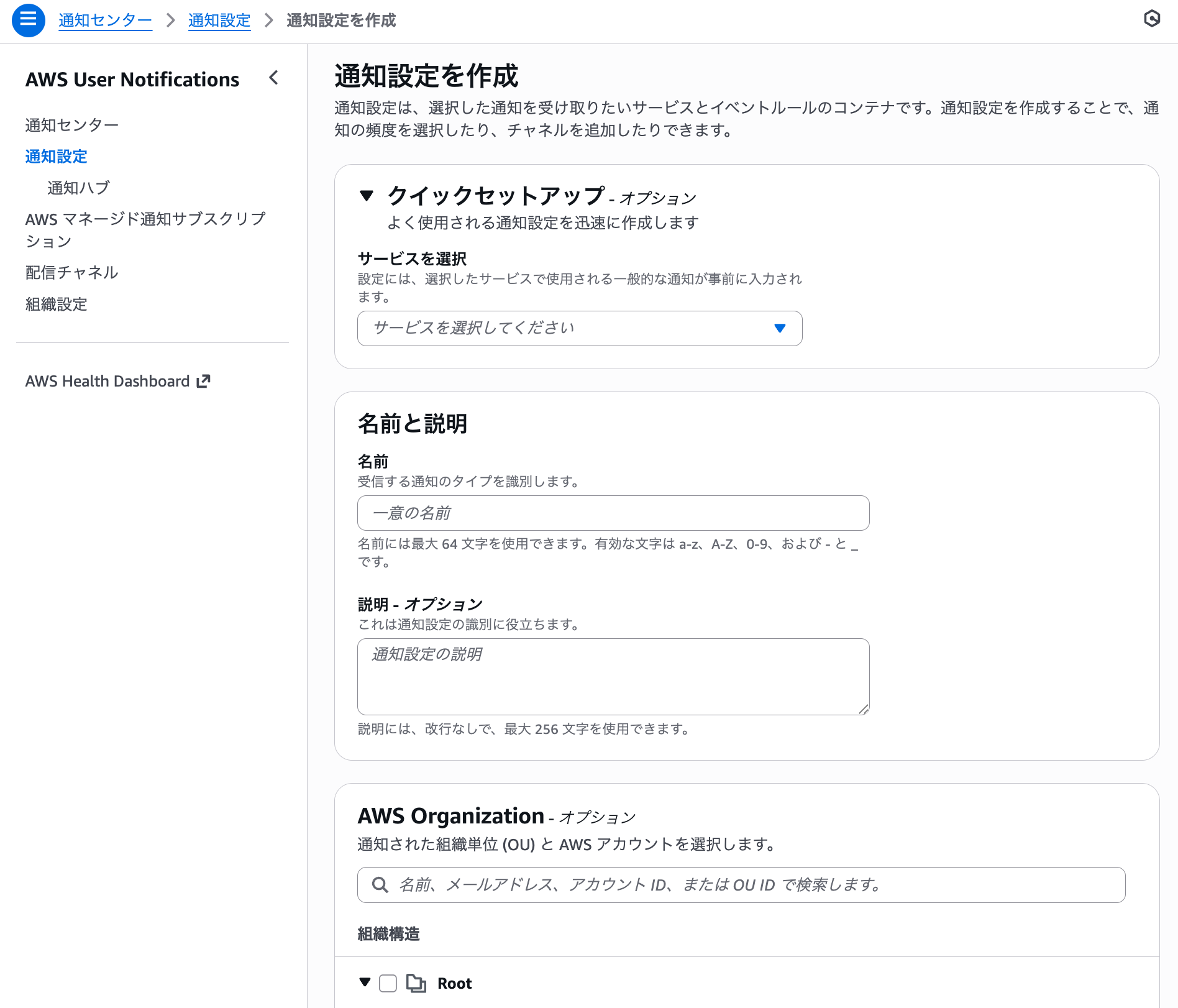Viewport: 1178px width, 1008px height.
Task: Select 配信チャネル in the sidebar
Action: [x=71, y=272]
